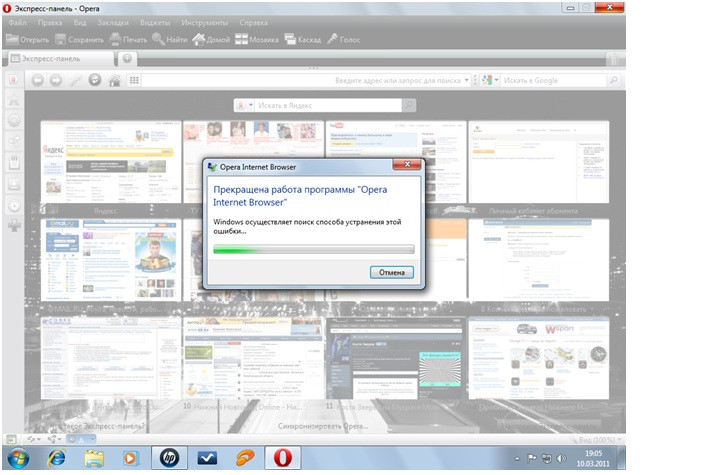Open the Закладки menu
This screenshot has width=724, height=475.
(x=113, y=22)
